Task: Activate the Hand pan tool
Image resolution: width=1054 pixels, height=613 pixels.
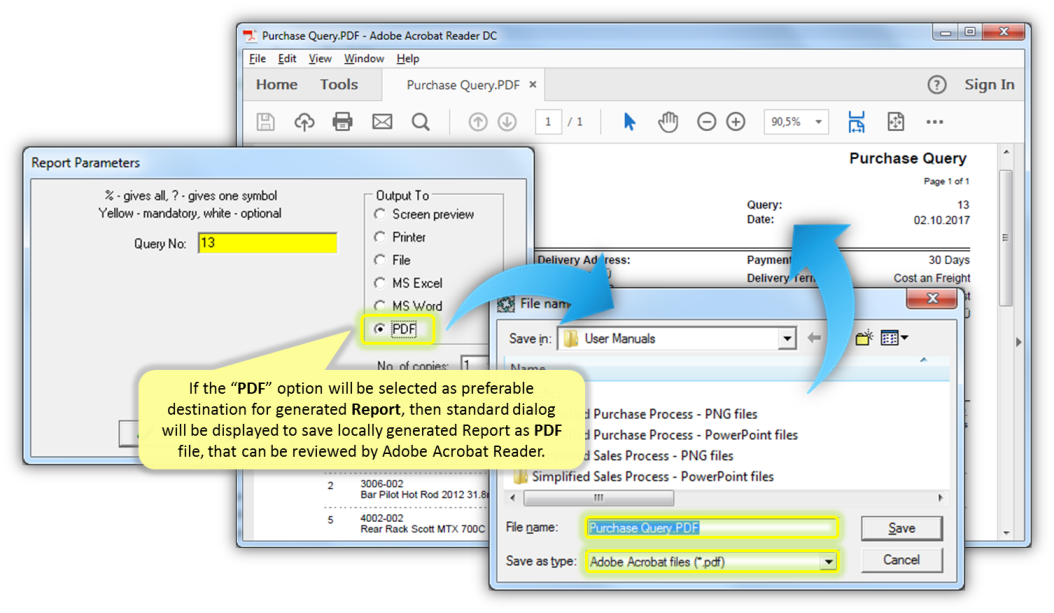Action: (668, 122)
